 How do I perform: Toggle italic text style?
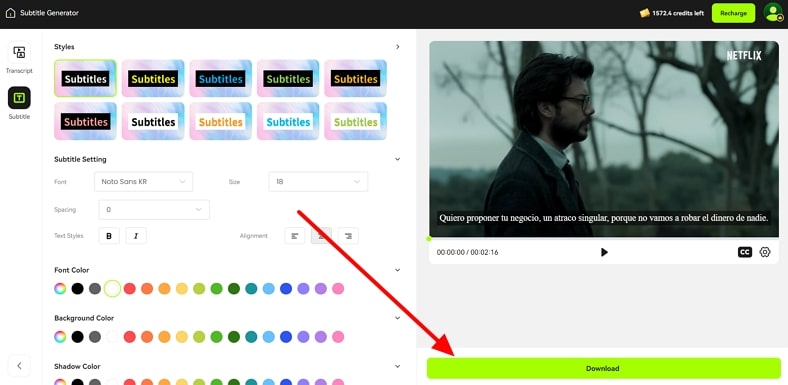(x=136, y=236)
